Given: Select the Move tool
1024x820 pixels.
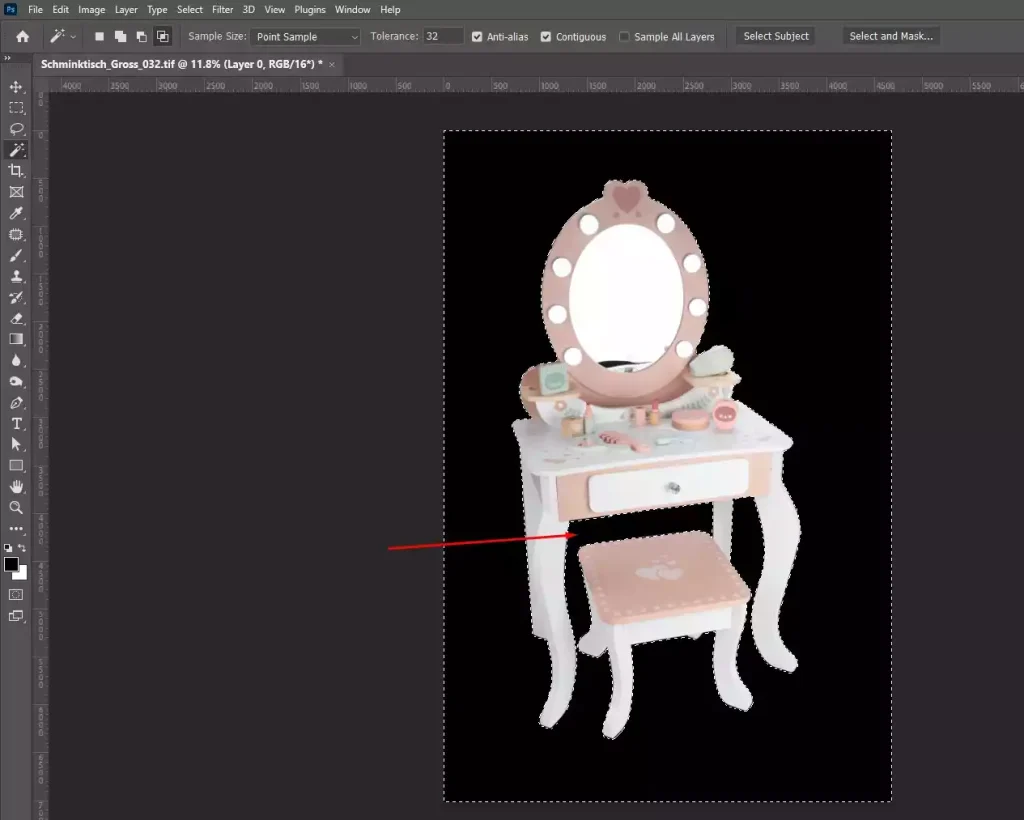Looking at the screenshot, I should [16, 87].
